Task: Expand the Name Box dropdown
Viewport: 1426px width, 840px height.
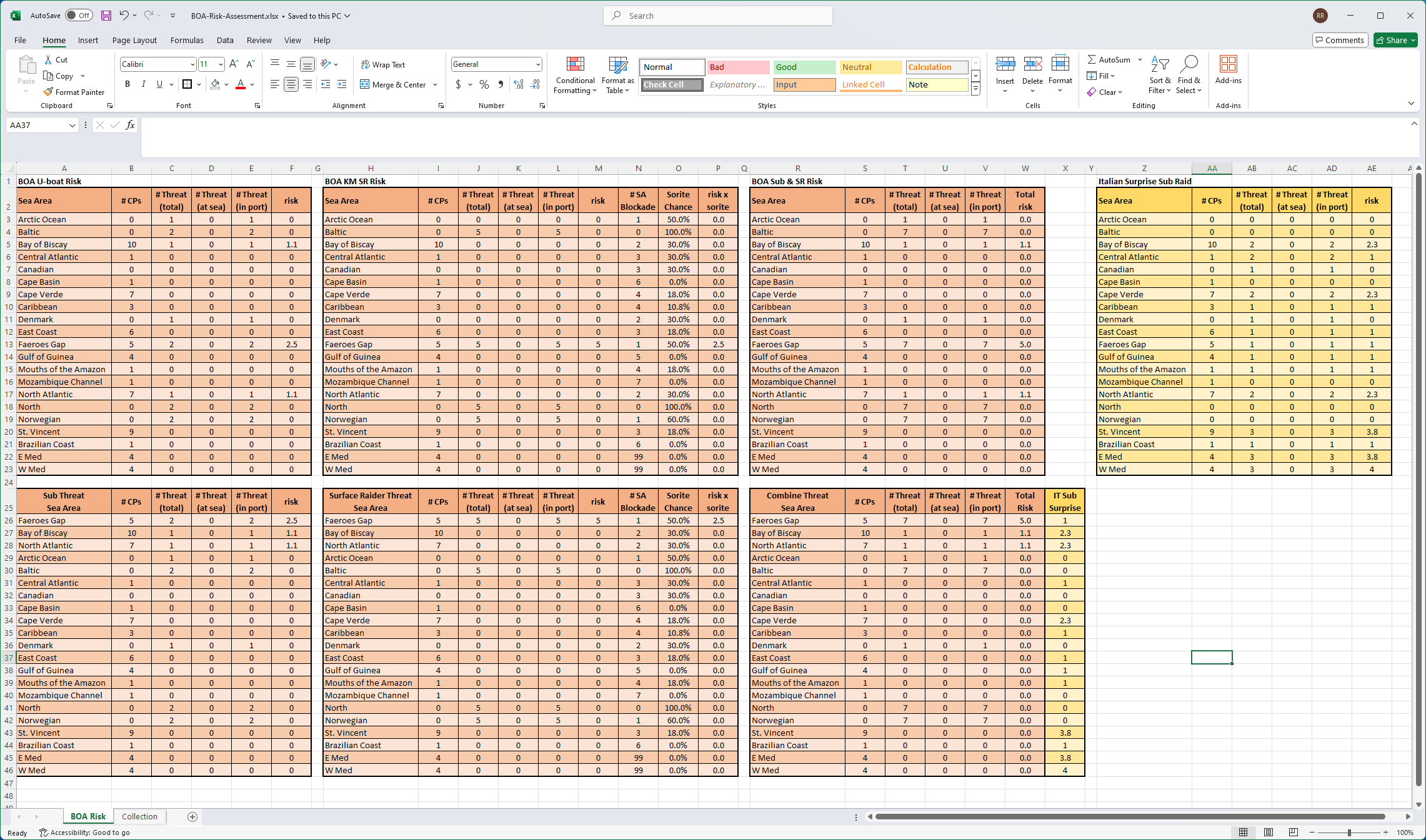Action: click(x=72, y=125)
